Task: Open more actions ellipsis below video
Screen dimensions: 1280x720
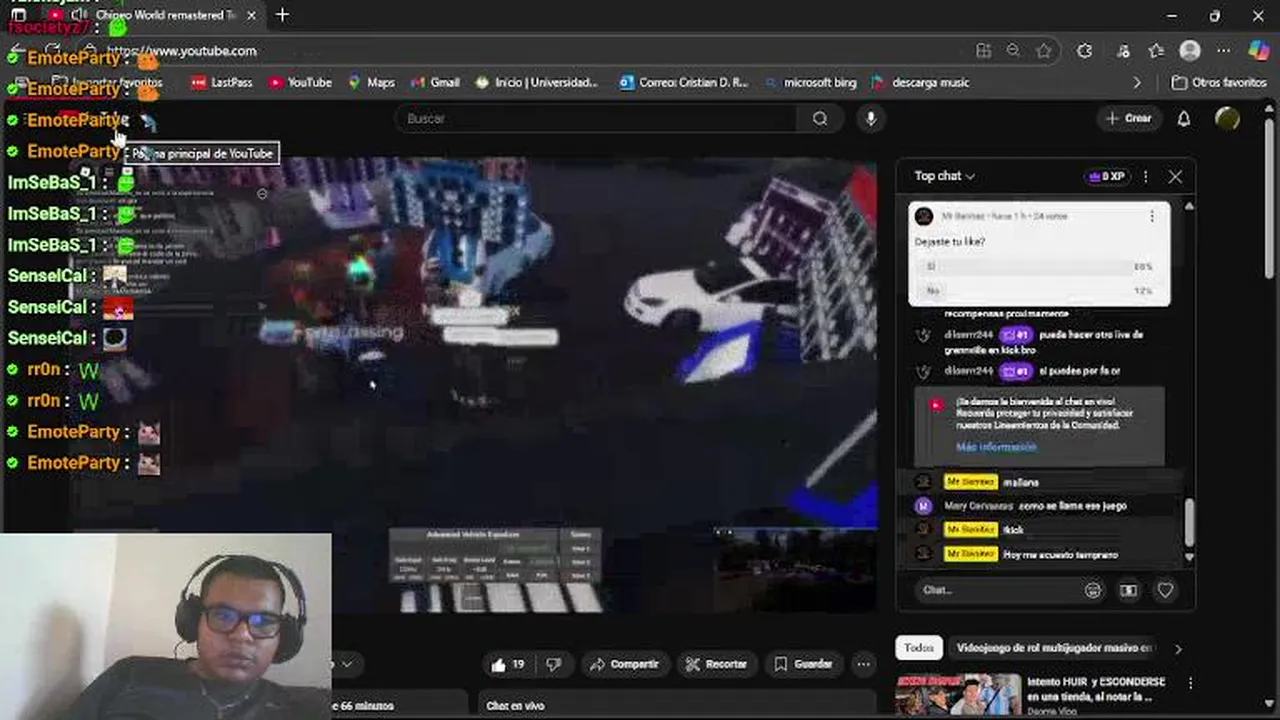Action: (x=863, y=664)
